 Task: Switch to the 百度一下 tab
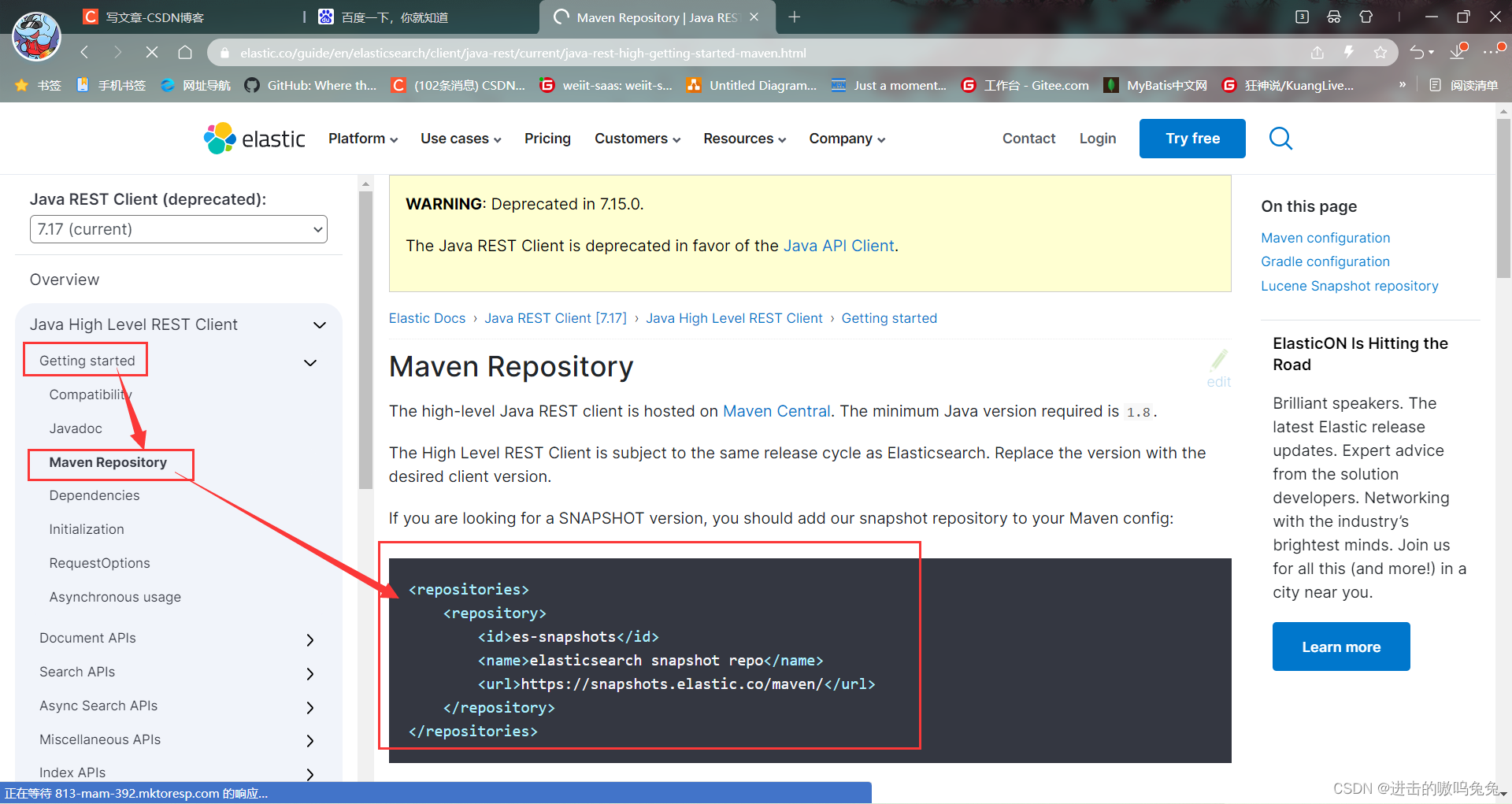pos(384,17)
